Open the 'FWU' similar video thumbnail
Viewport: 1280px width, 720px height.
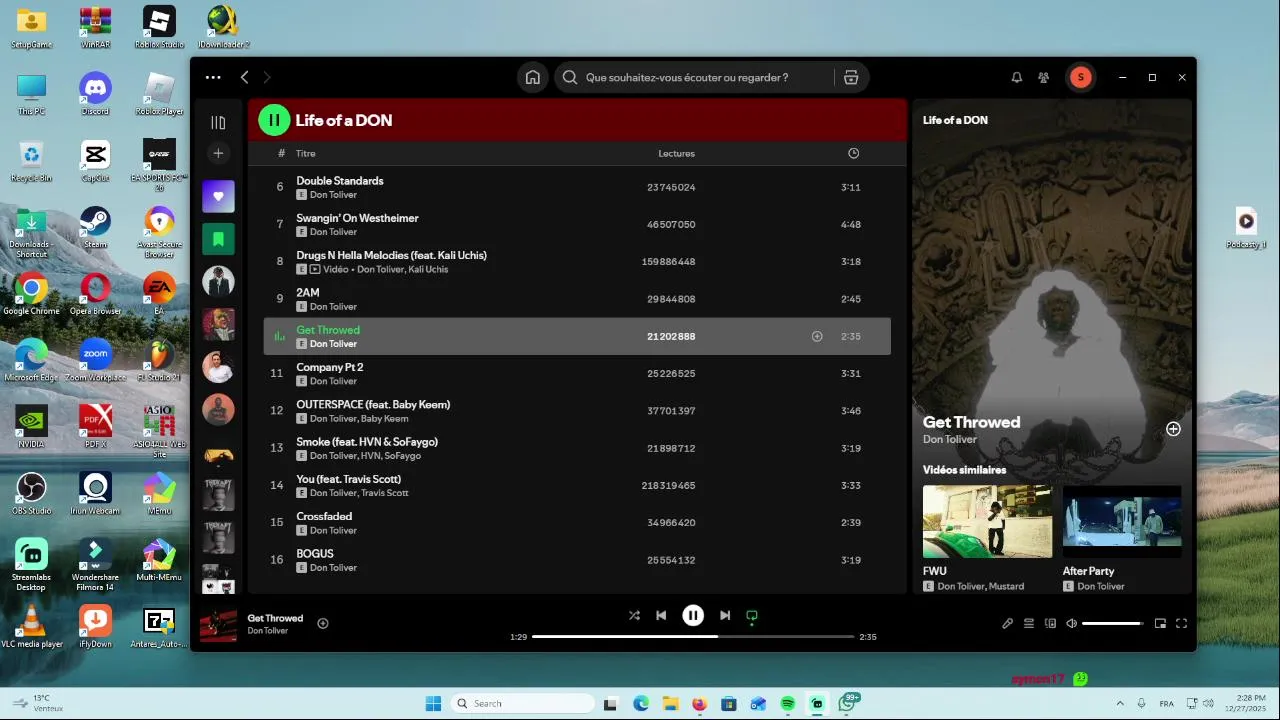tap(987, 521)
